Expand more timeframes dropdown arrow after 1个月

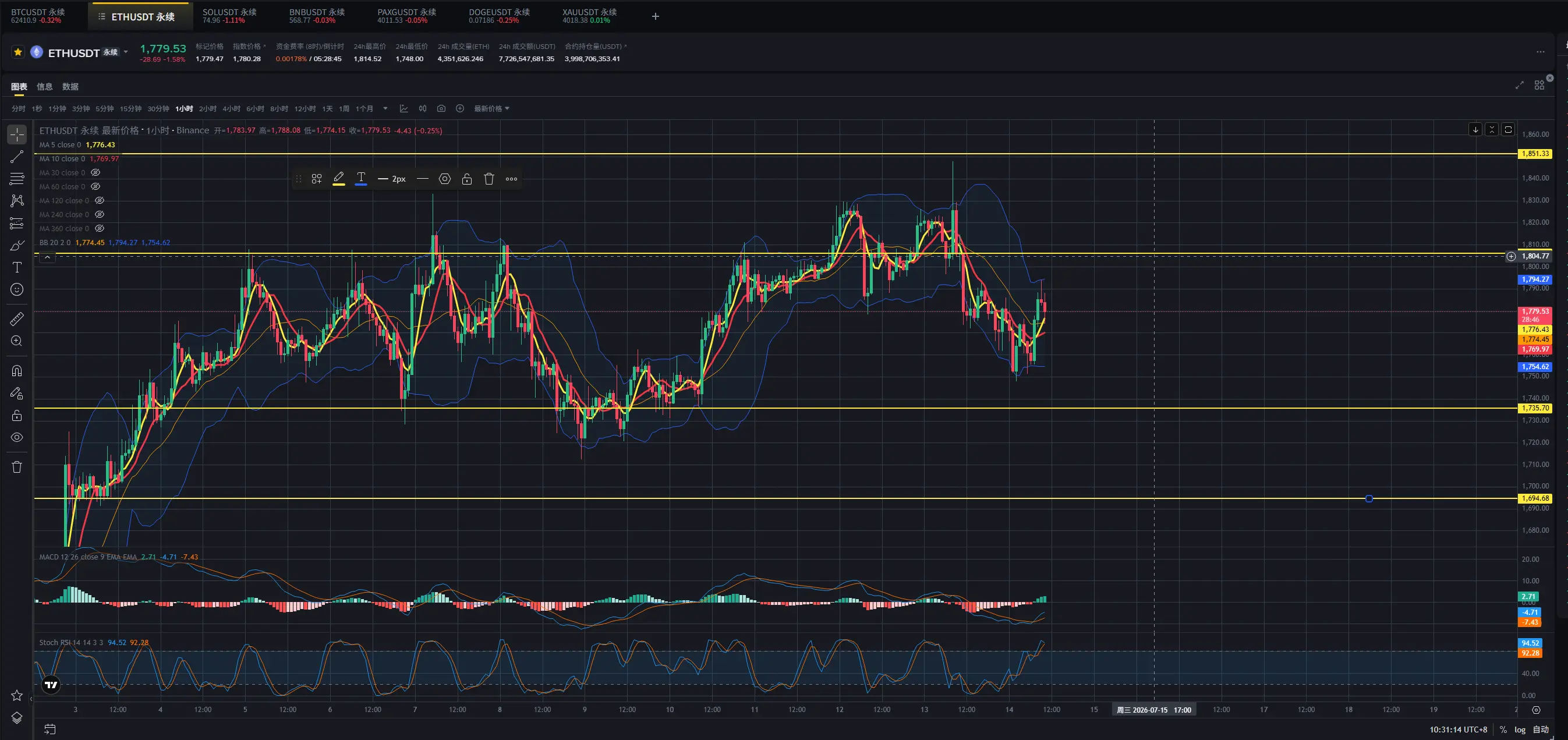pyautogui.click(x=385, y=108)
